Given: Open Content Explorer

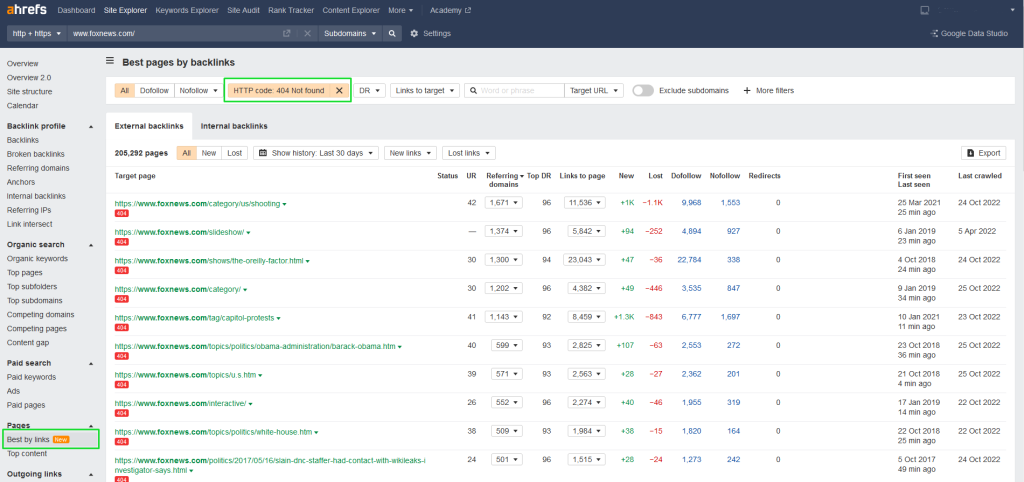Looking at the screenshot, I should click(351, 10).
